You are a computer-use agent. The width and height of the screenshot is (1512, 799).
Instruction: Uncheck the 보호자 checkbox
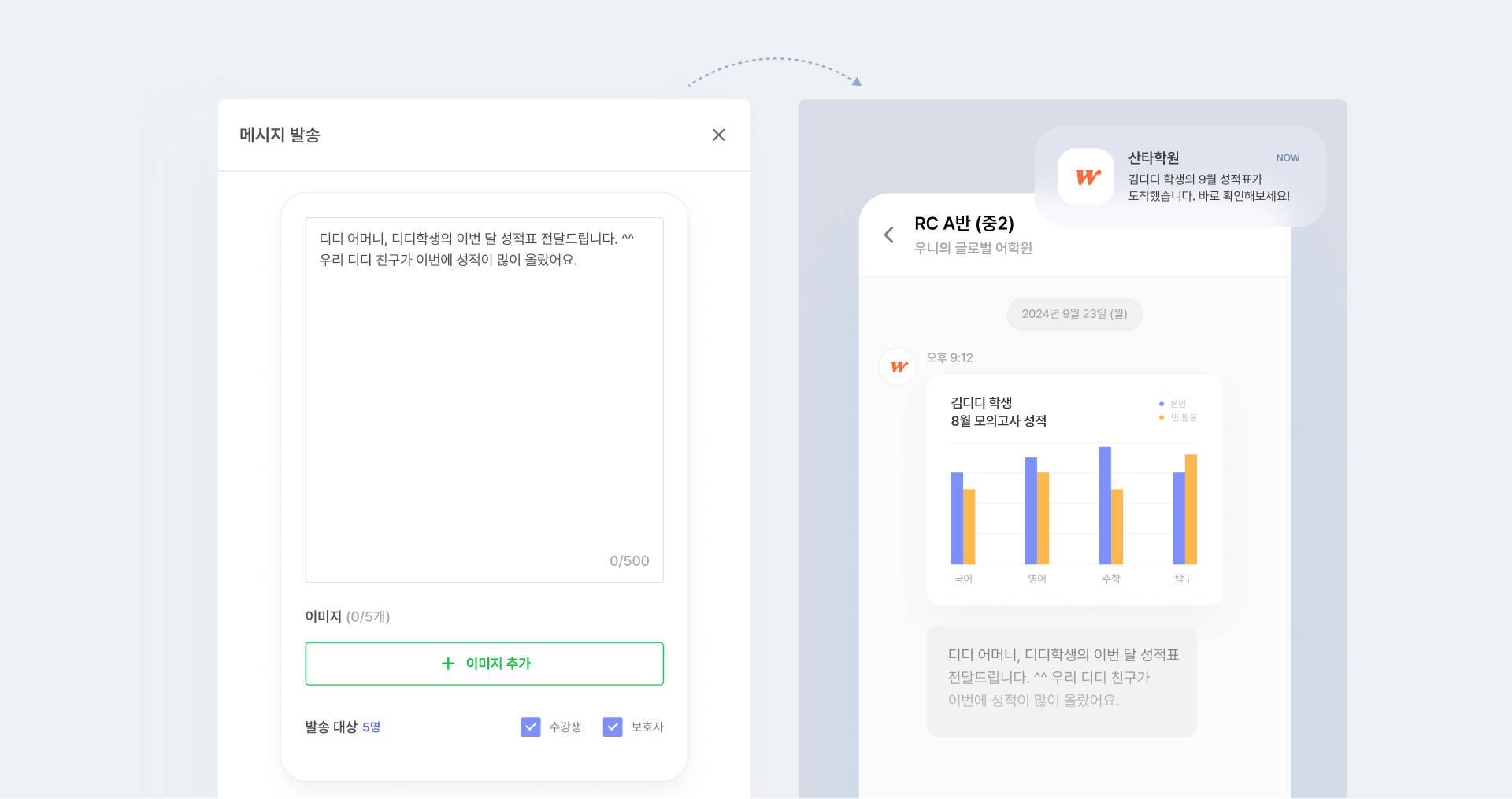(613, 727)
